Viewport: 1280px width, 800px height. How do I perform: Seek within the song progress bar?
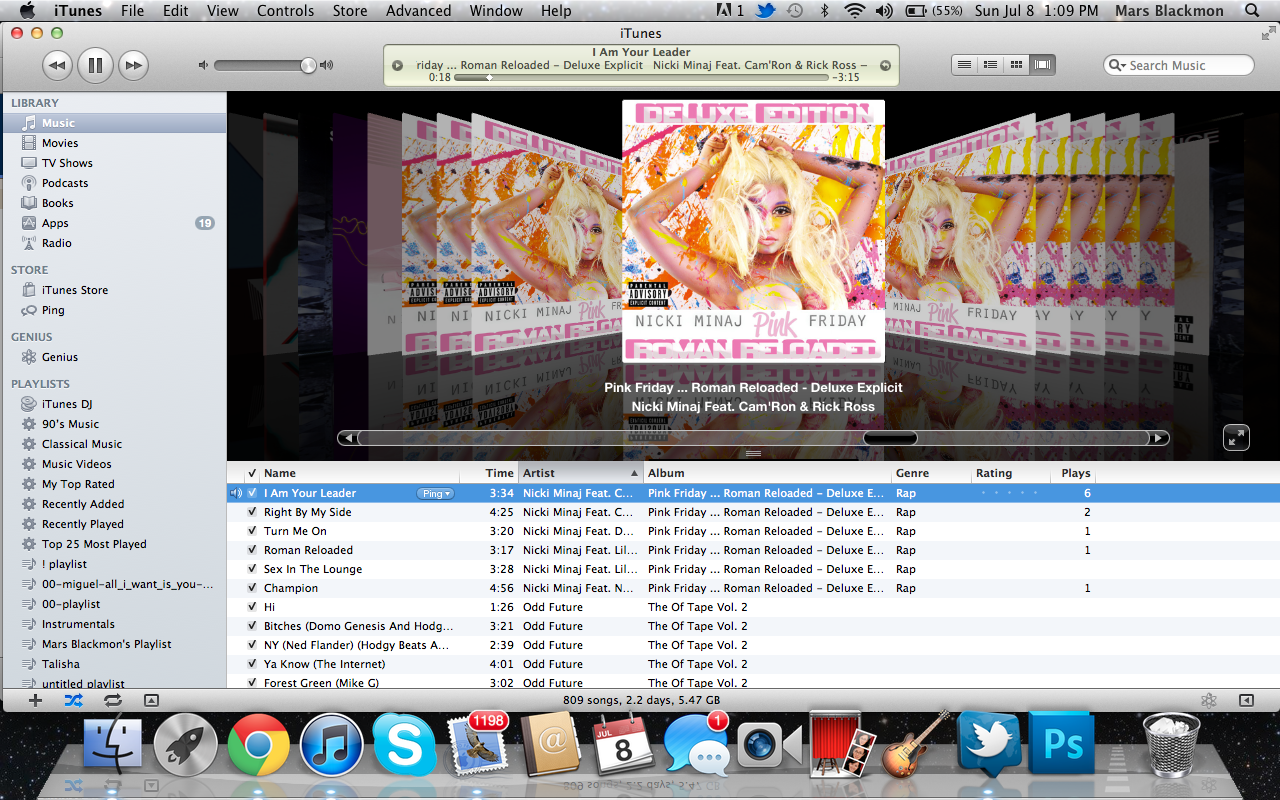[641, 77]
